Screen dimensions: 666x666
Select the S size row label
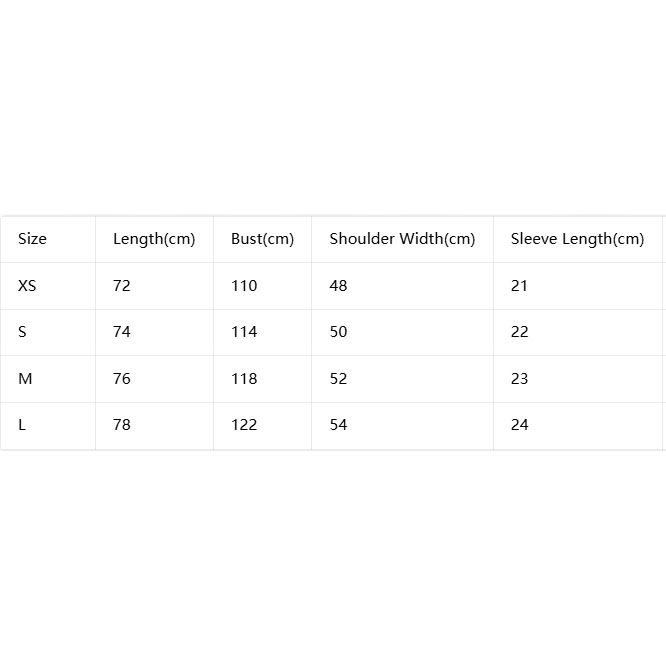tap(23, 332)
